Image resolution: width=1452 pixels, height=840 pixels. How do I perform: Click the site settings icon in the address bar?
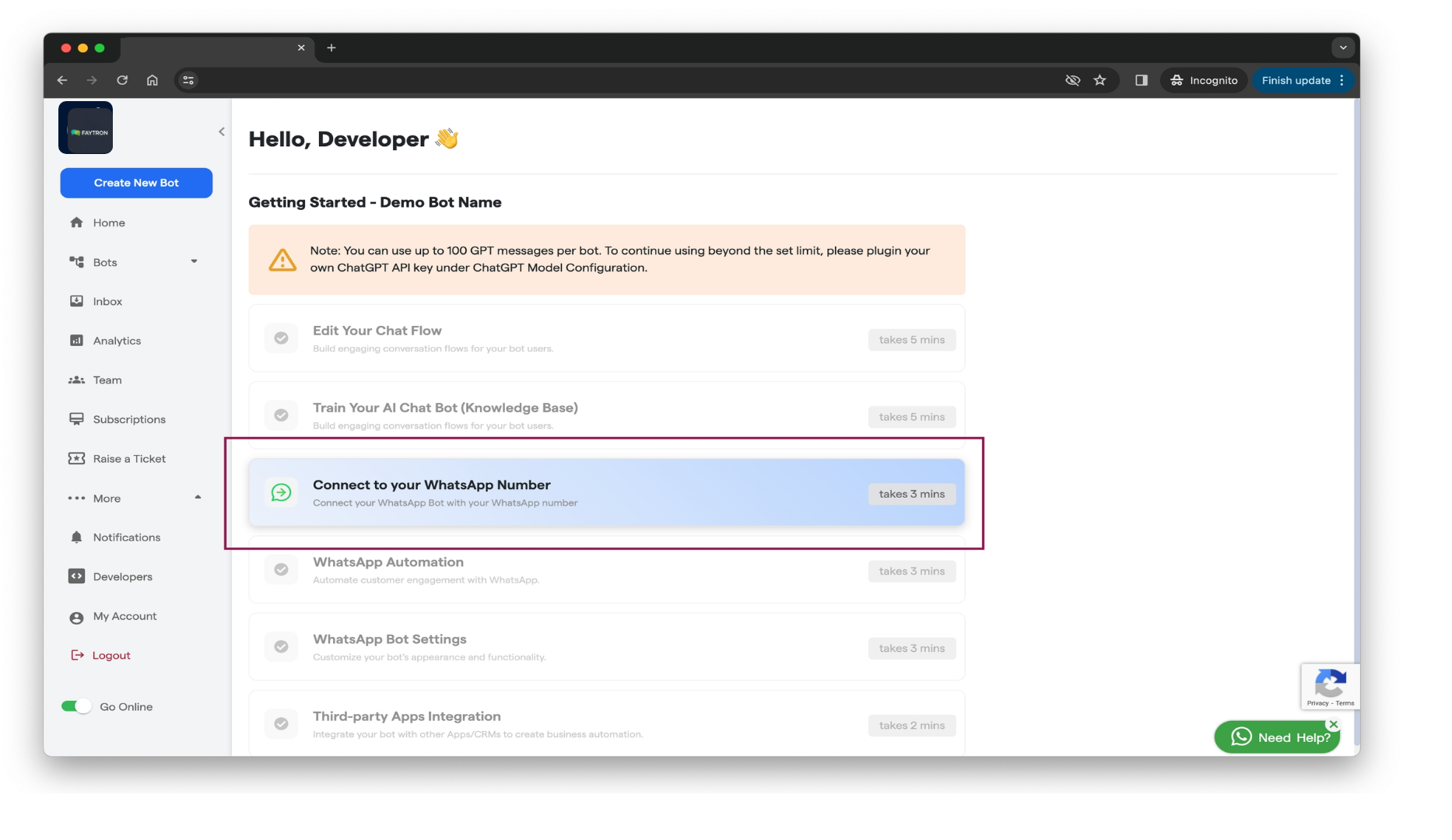point(188,80)
